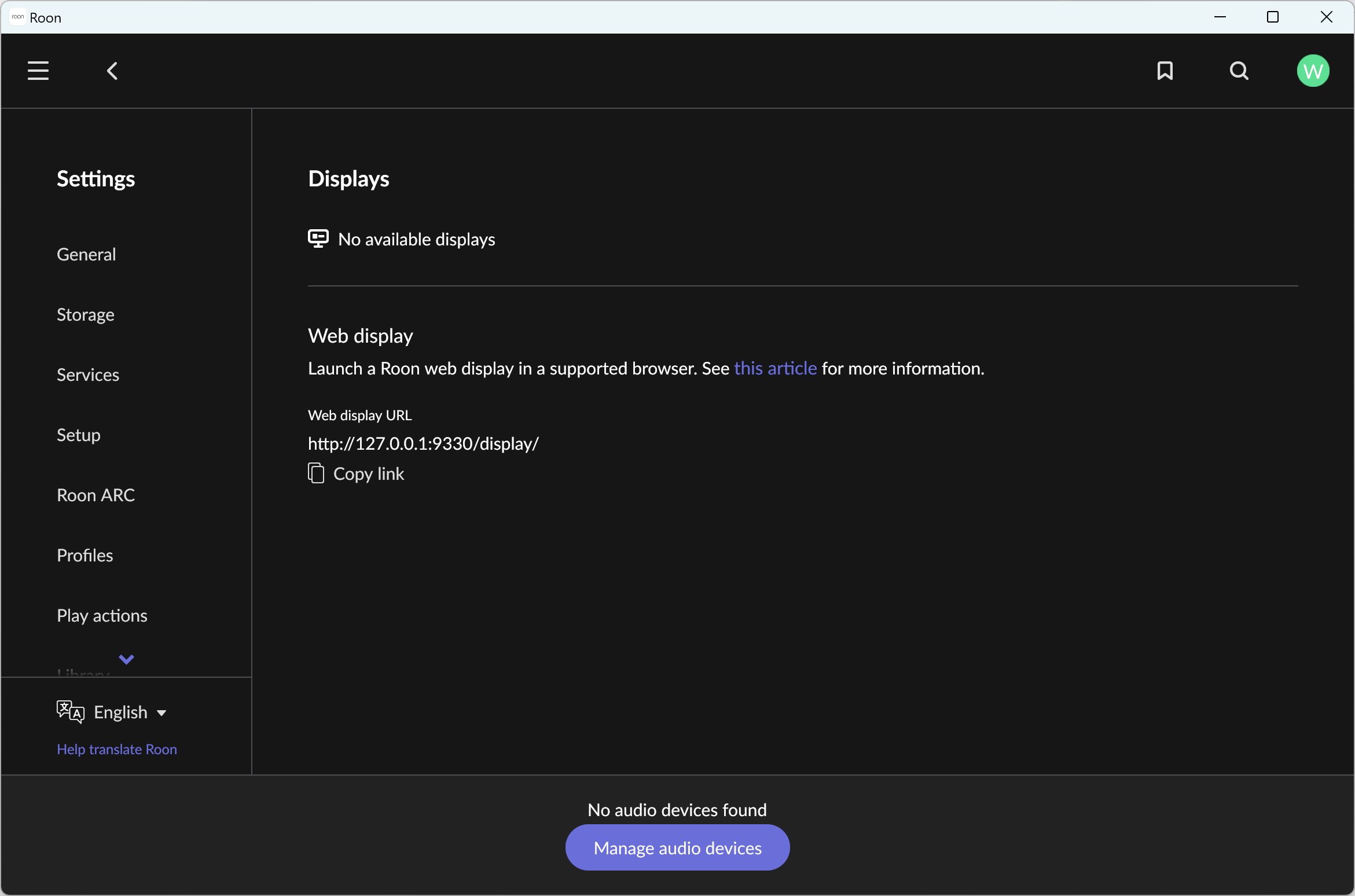Open the English language dropdown
The image size is (1355, 896).
click(x=130, y=712)
